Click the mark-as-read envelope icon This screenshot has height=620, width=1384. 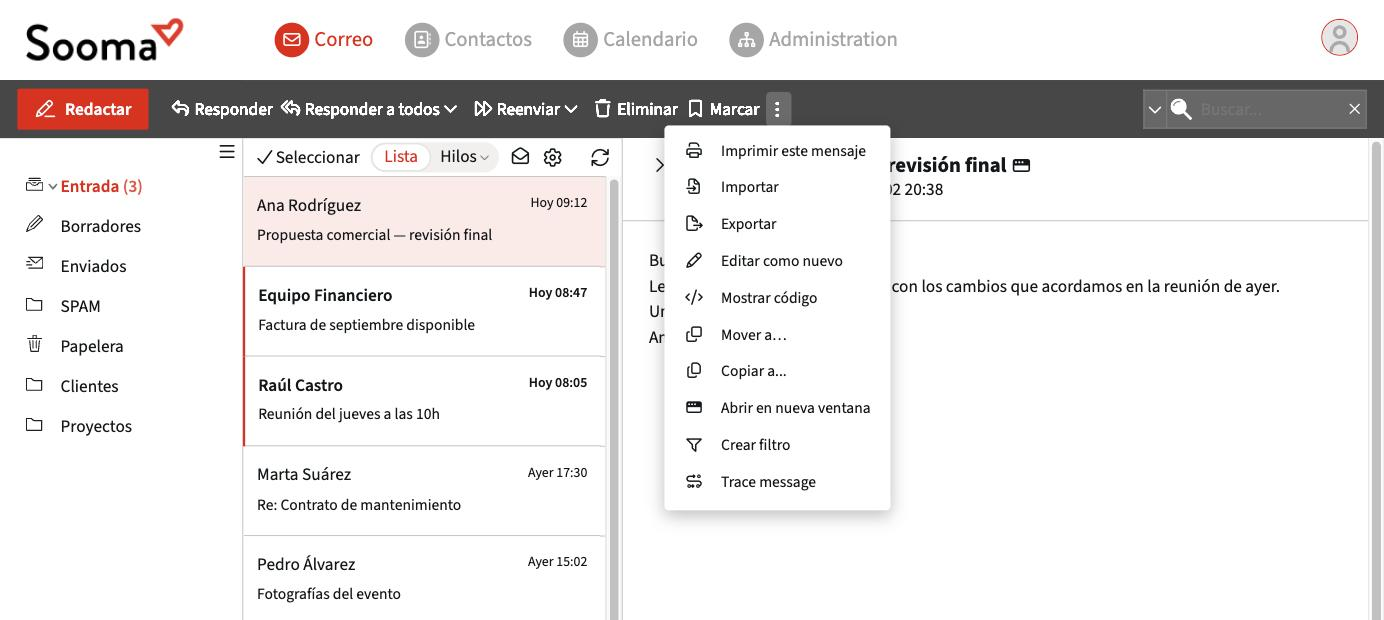pos(520,157)
